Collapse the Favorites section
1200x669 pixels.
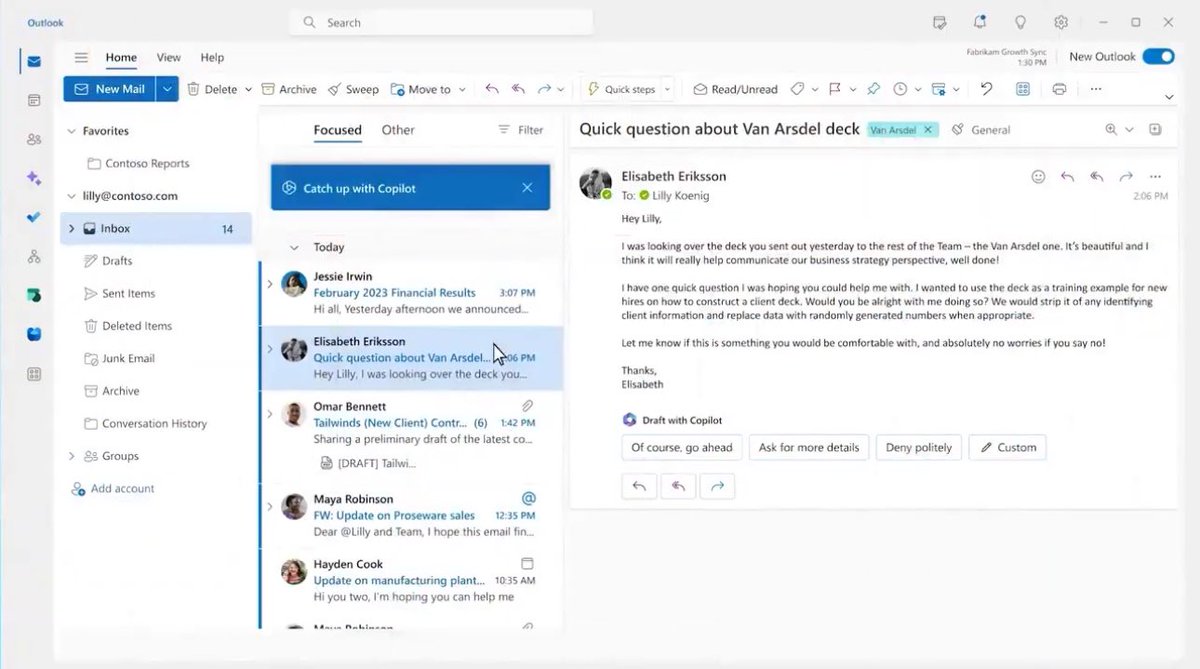(x=71, y=131)
